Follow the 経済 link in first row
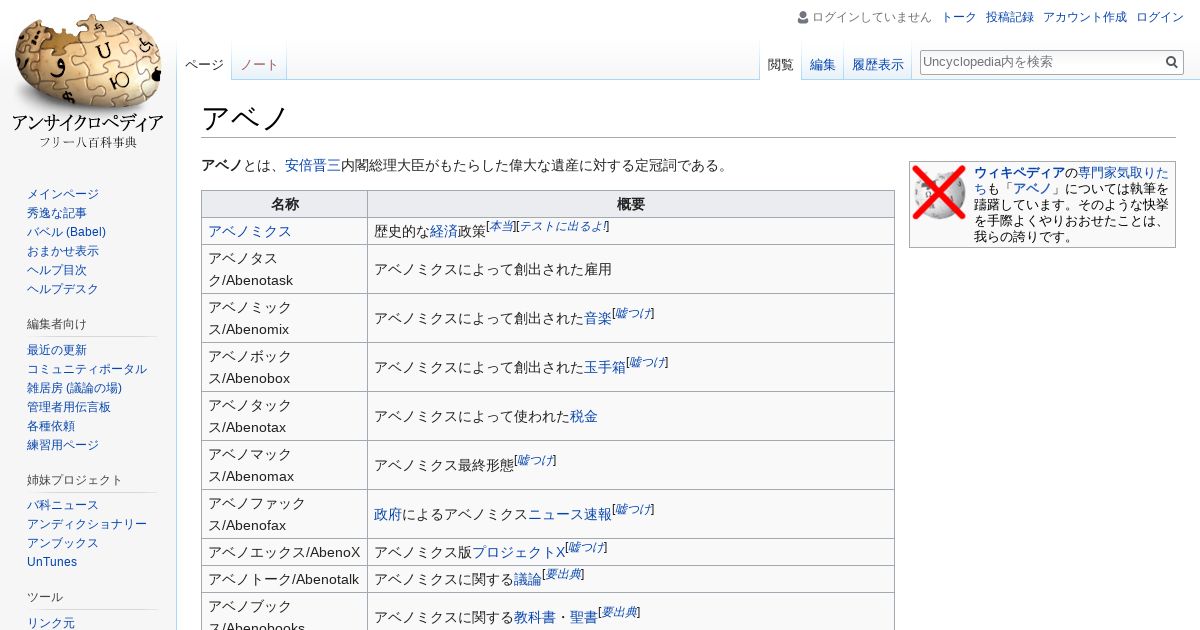This screenshot has height=630, width=1200. tap(444, 231)
